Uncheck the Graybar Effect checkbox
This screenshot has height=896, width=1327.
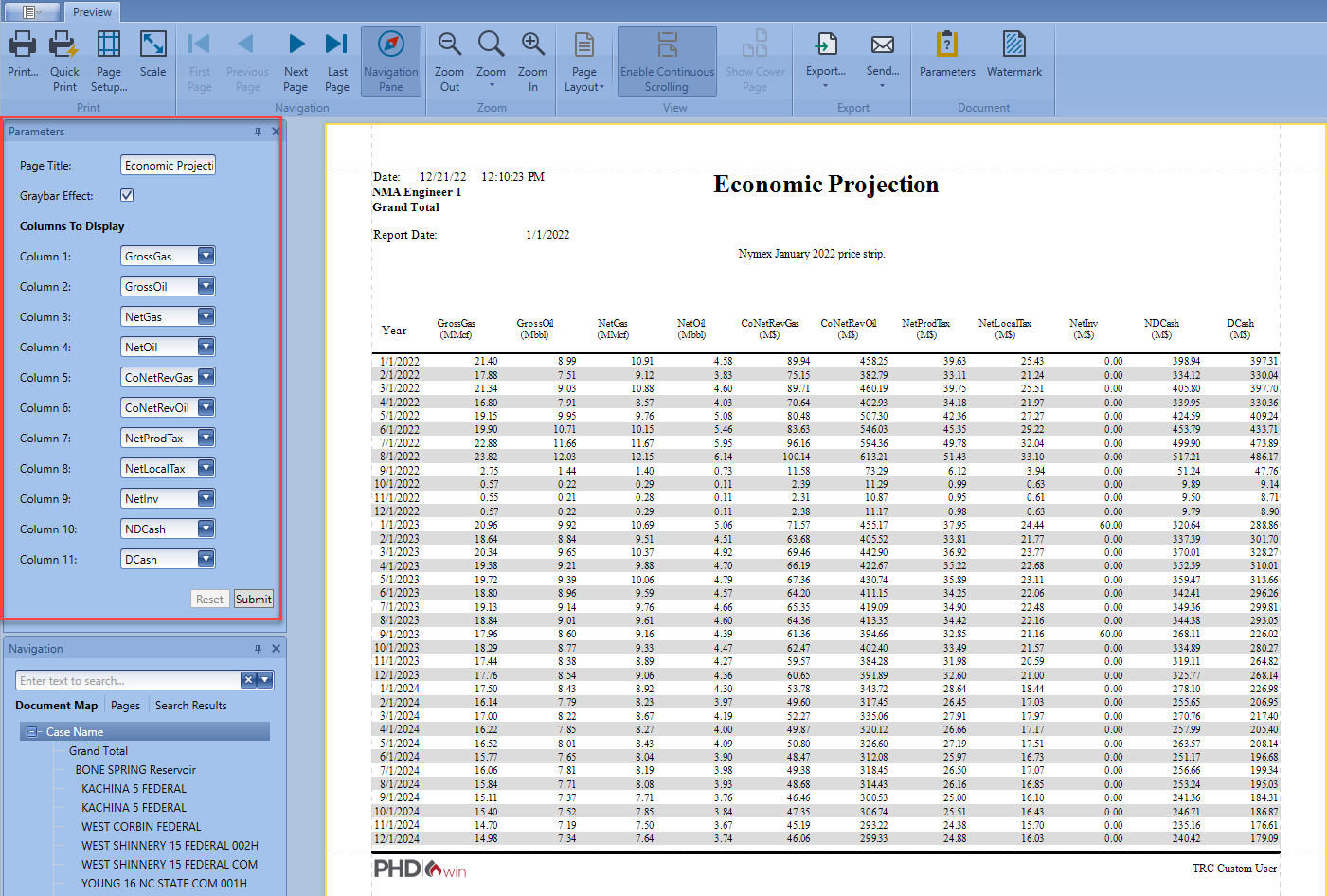(x=127, y=195)
